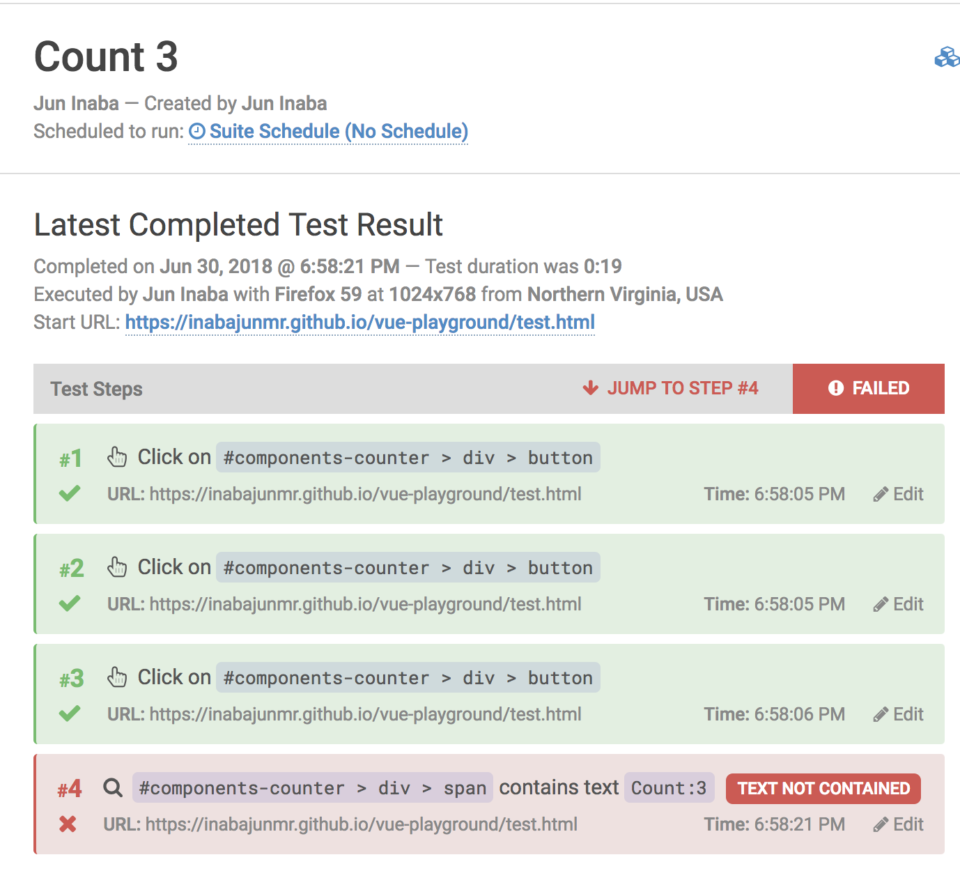
Task: Select the span selector in step #4
Action: click(x=312, y=788)
